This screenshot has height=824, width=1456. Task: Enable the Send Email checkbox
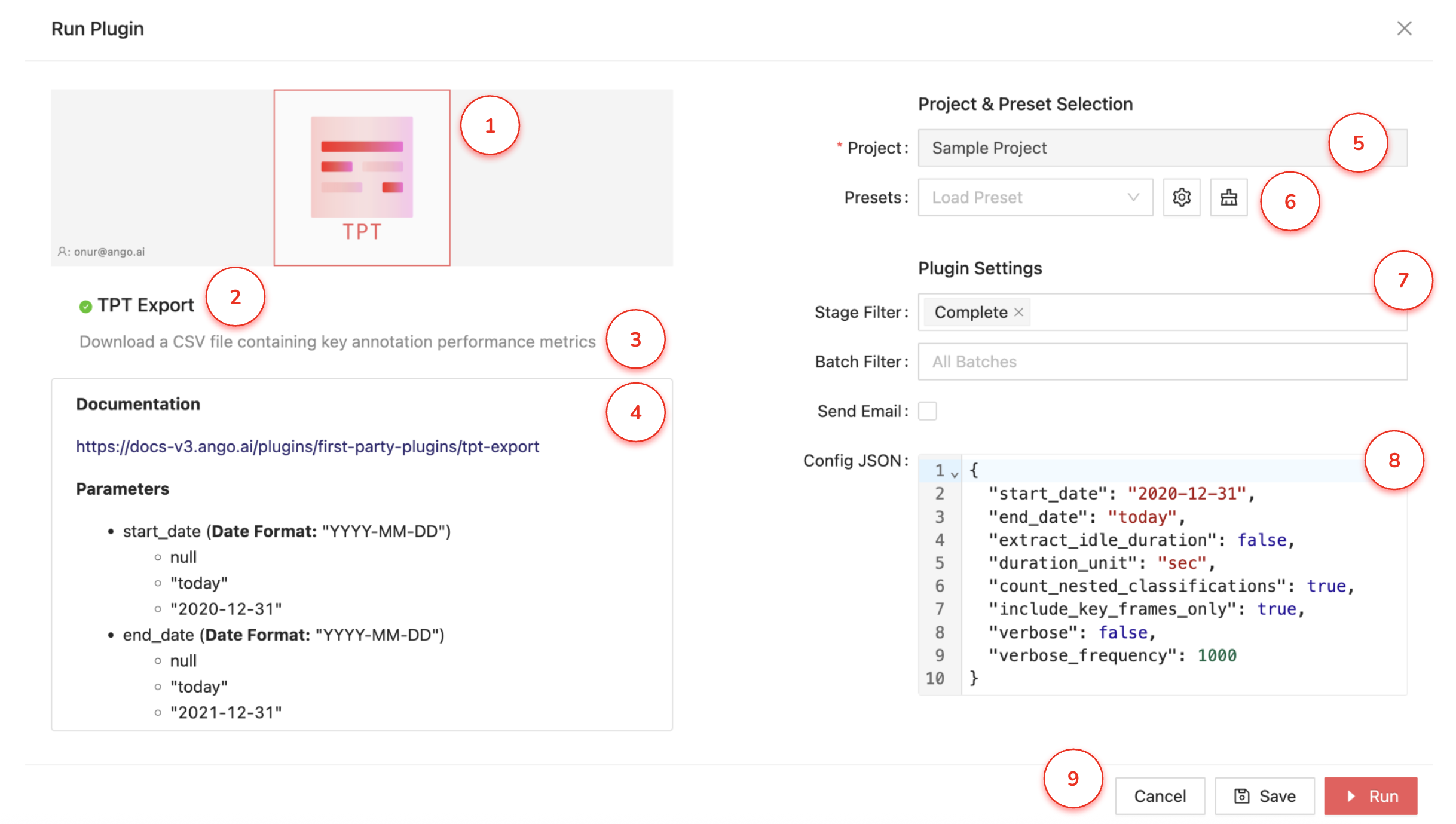(927, 411)
